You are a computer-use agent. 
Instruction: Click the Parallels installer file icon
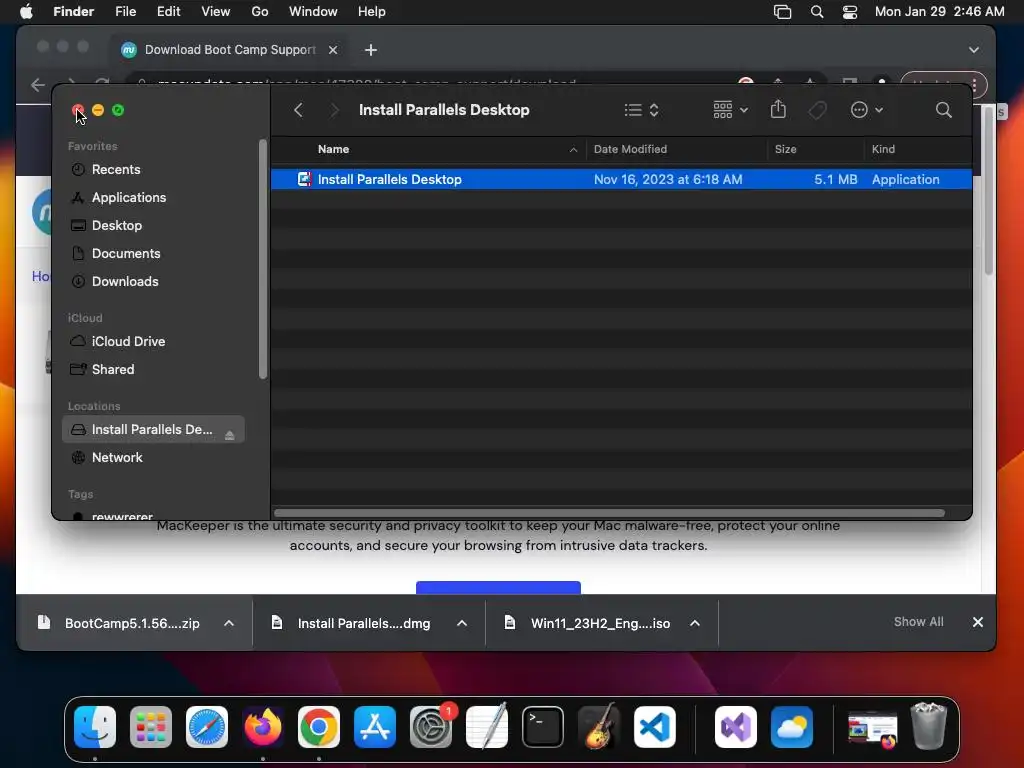pyautogui.click(x=304, y=179)
